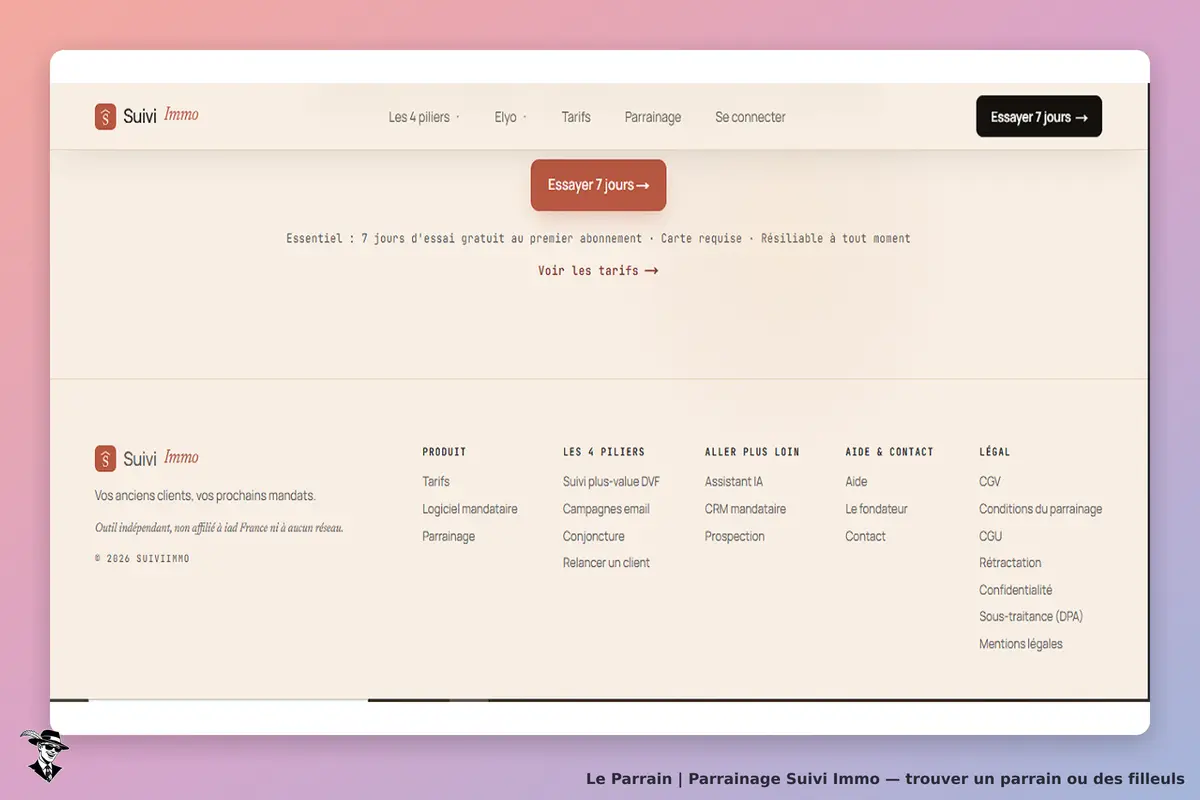The width and height of the screenshot is (1200, 800).
Task: Open Assistant IA footer link
Action: tap(734, 481)
